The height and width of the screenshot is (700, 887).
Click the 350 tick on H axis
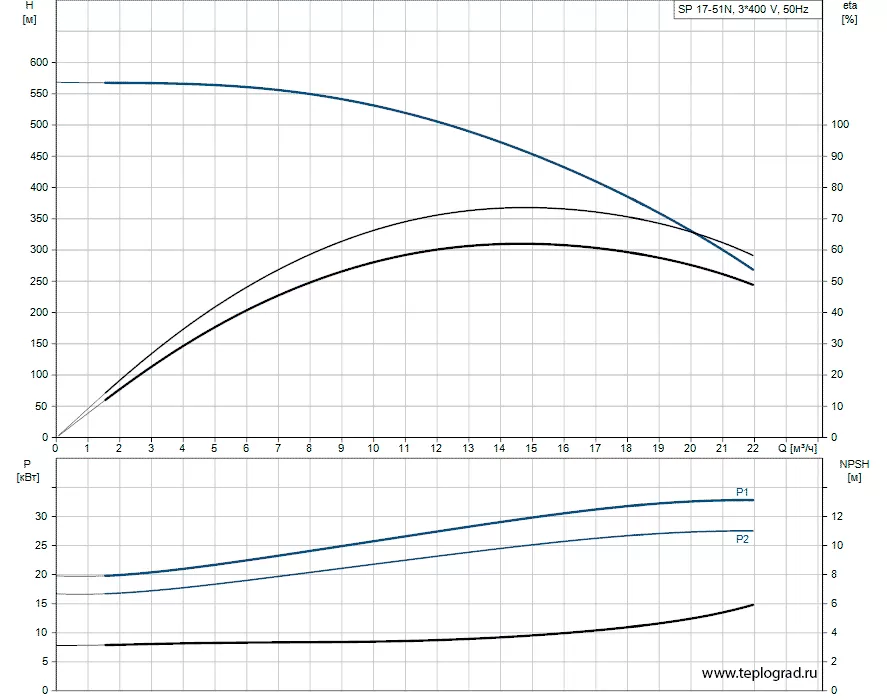tap(39, 219)
